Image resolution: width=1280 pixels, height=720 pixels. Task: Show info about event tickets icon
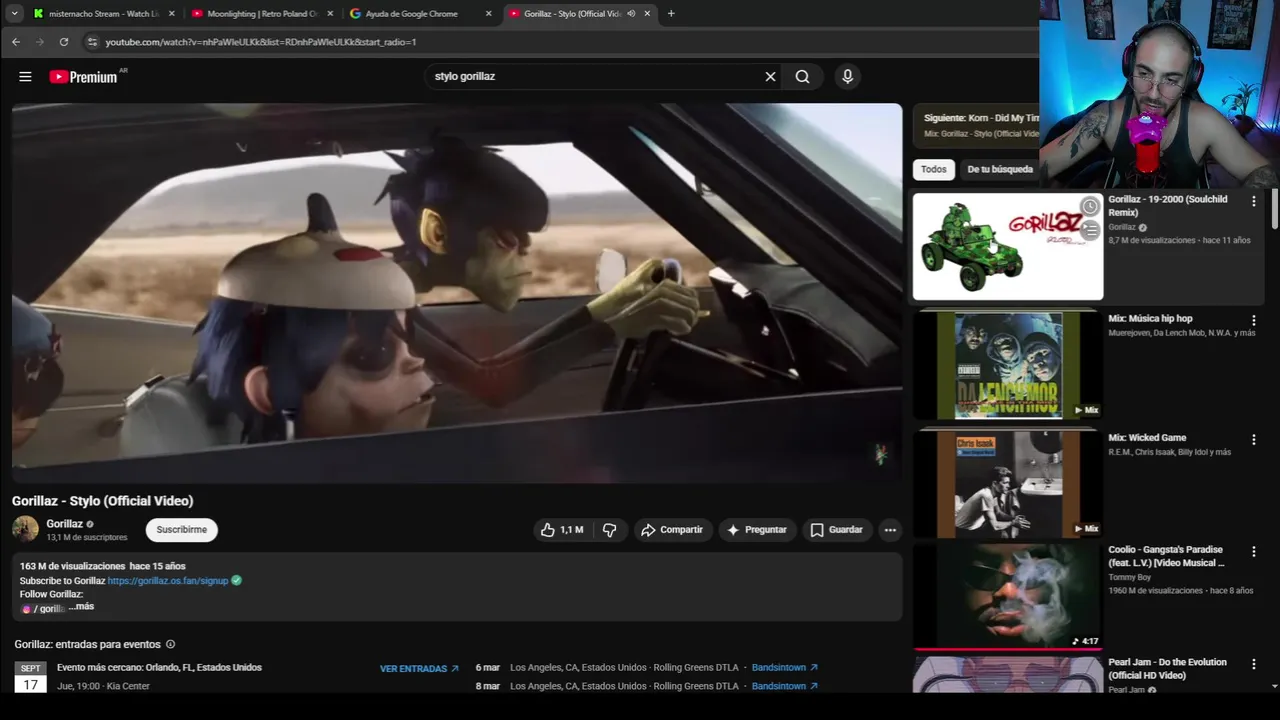(x=170, y=645)
